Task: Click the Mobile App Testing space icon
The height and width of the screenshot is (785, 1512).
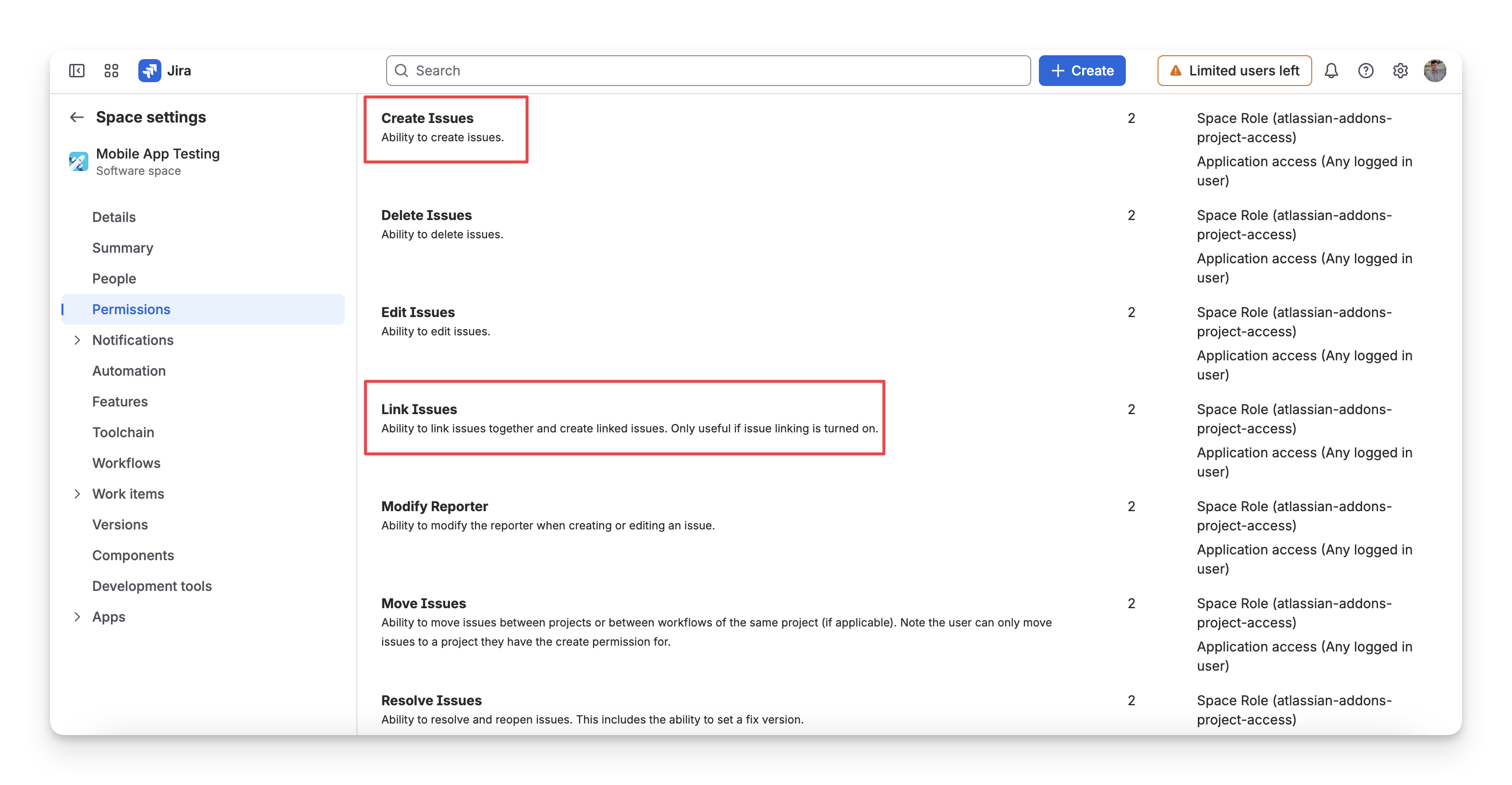Action: pos(79,161)
